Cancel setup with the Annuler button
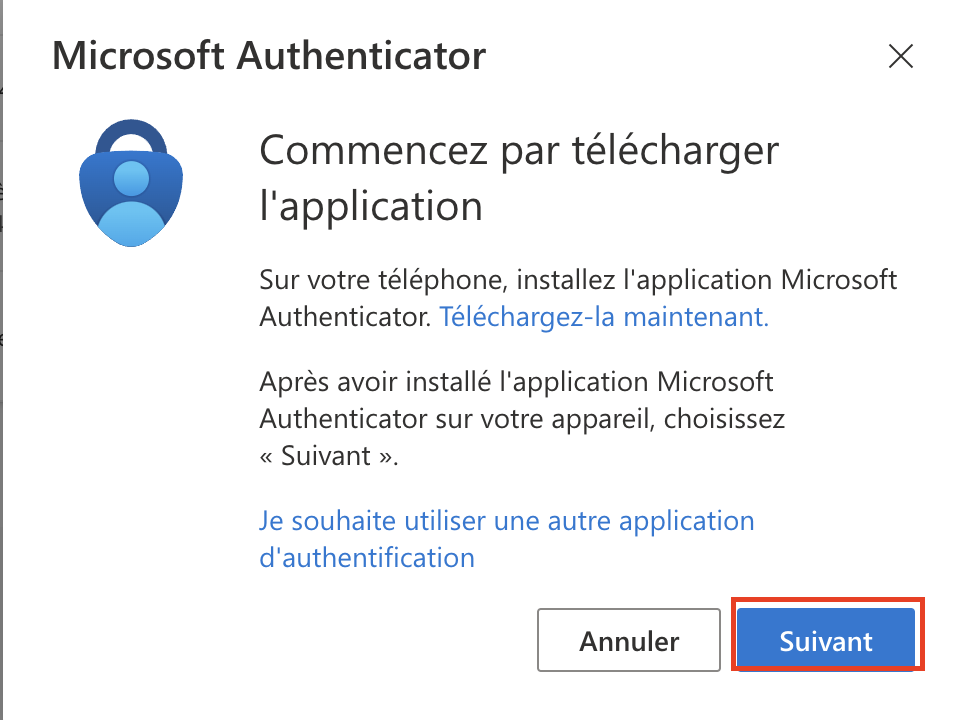Image resolution: width=960 pixels, height=720 pixels. point(629,640)
